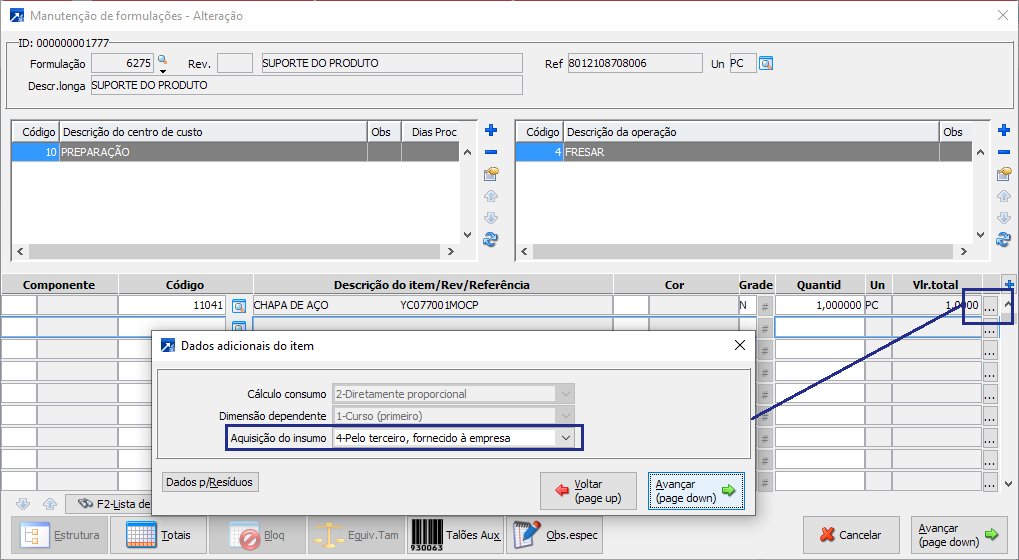Move the component row up with the bottom-left arrow
This screenshot has width=1019, height=560.
pos(49,504)
